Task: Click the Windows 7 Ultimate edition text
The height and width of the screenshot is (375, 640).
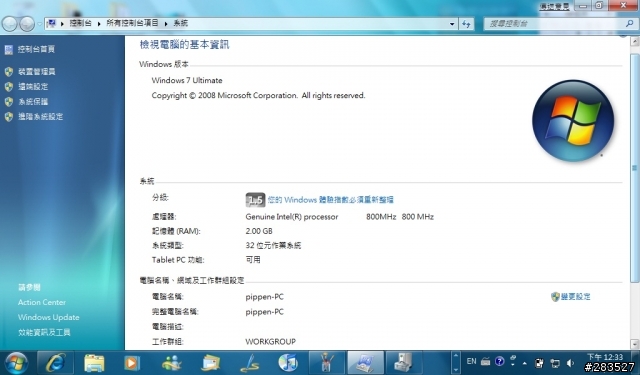Action: 187,80
